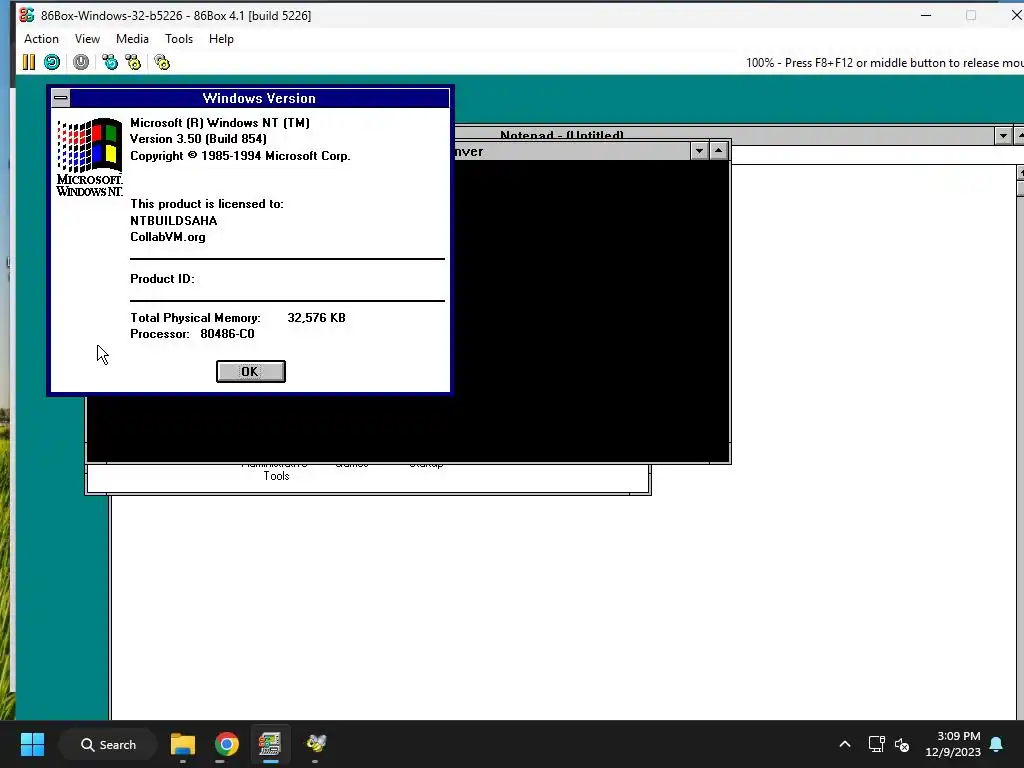The width and height of the screenshot is (1024, 768).
Task: Open the Windows Version dialog control menu box
Action: (x=61, y=98)
